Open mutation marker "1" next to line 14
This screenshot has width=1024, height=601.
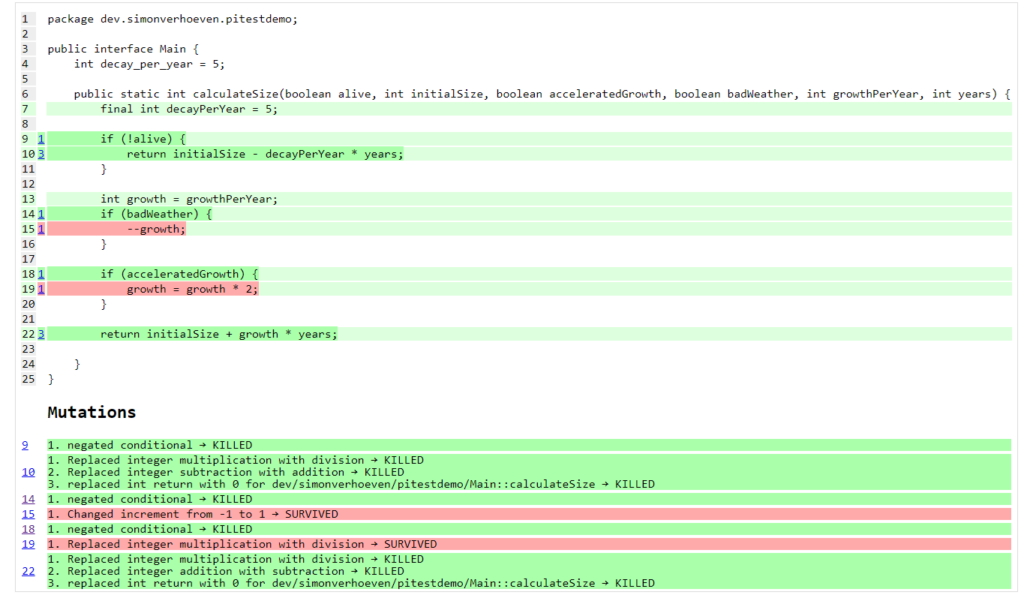coord(40,213)
